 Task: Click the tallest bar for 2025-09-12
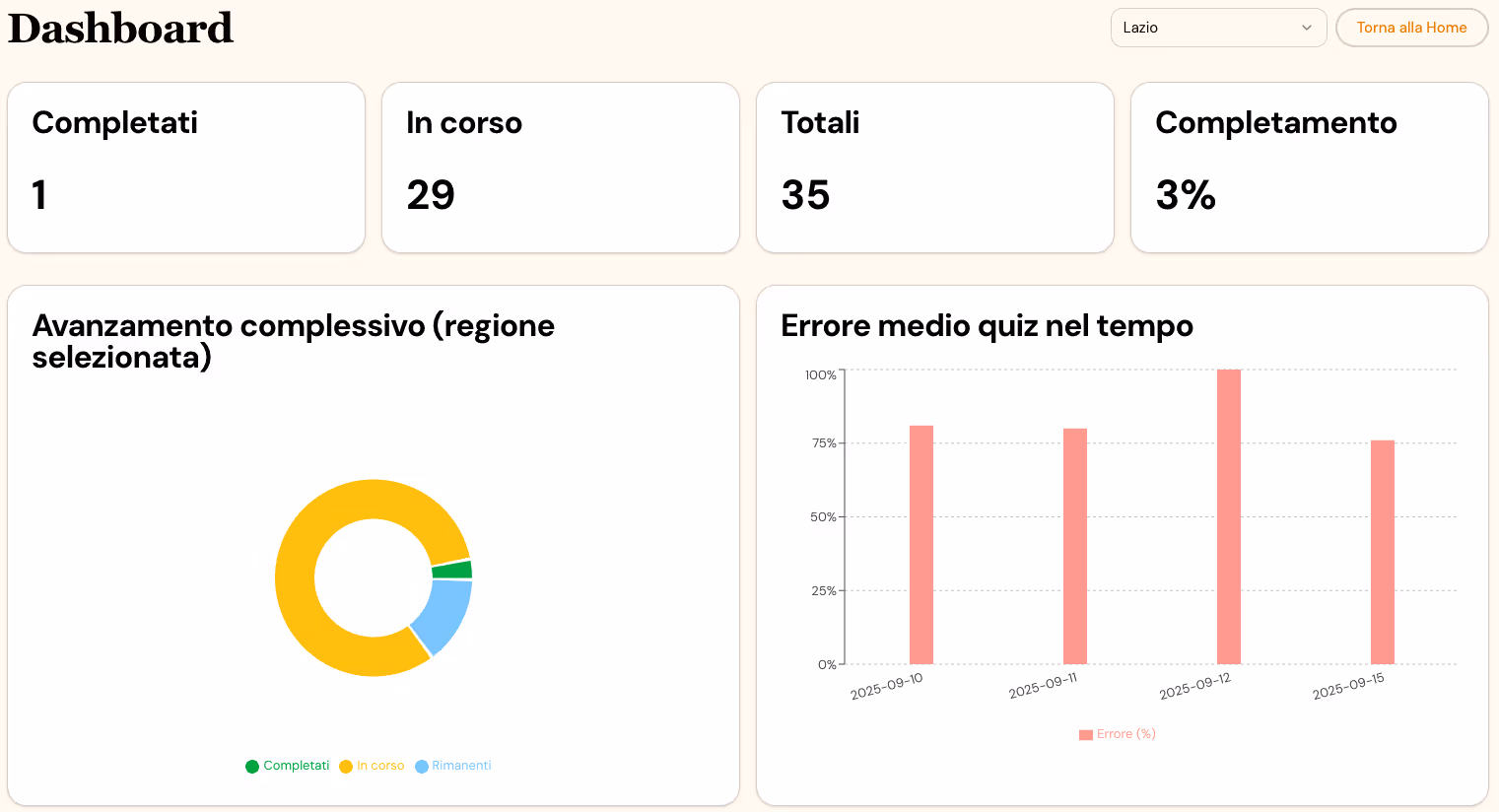(1229, 517)
